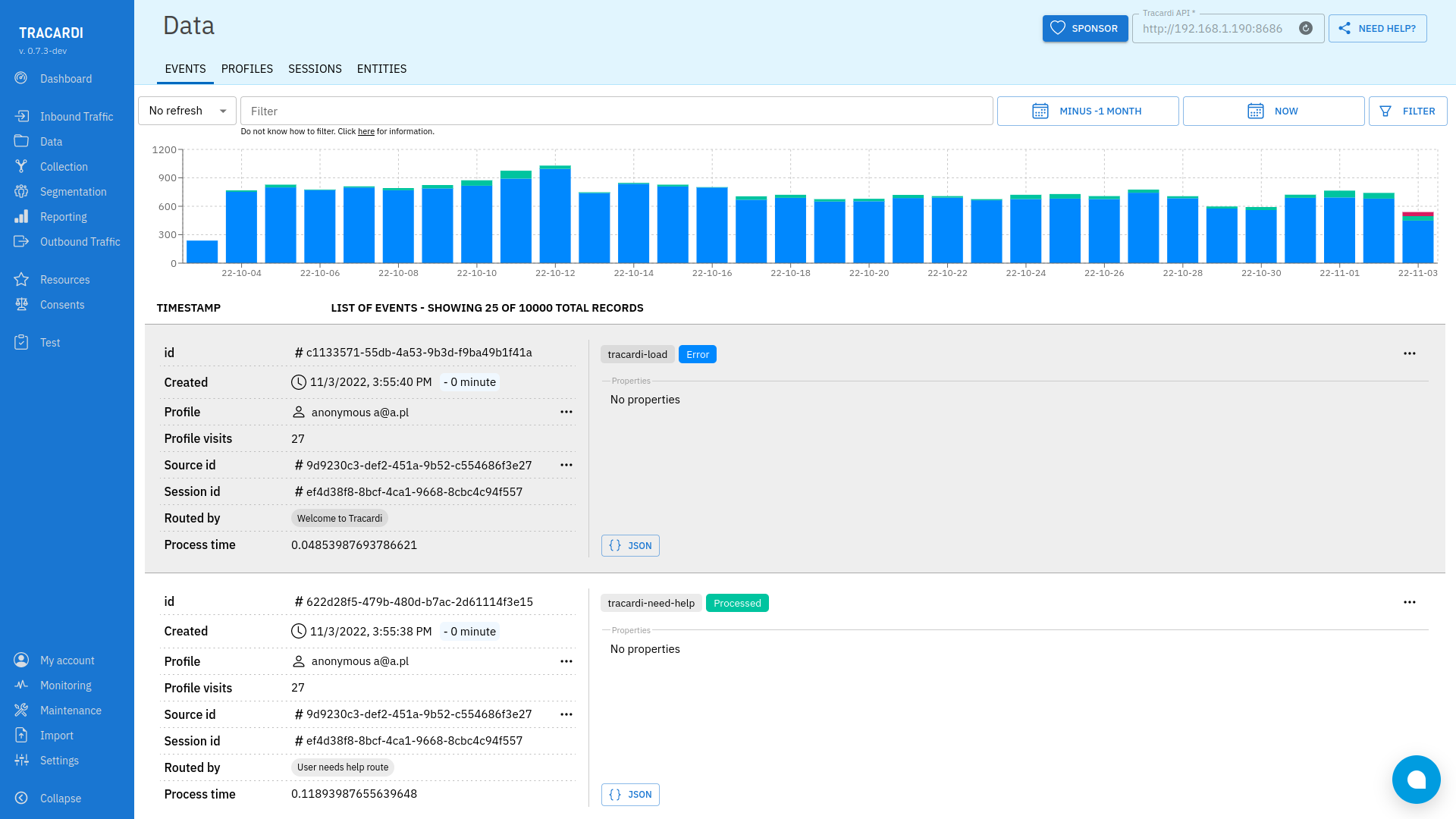
Task: Click the Tracardi API refresh icon
Action: pos(1306,28)
